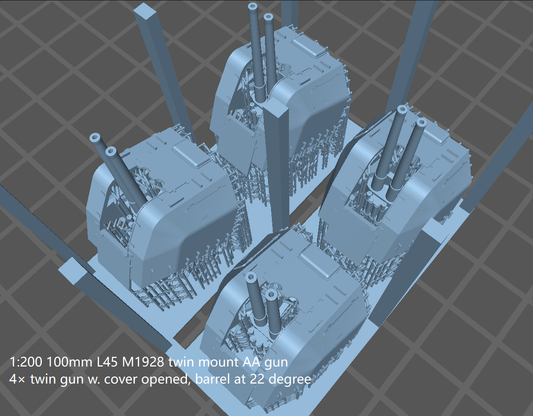Screen dimensions: 533x416
Task: Select the turret model overlapped by caption text
Action: pyautogui.click(x=284, y=319)
